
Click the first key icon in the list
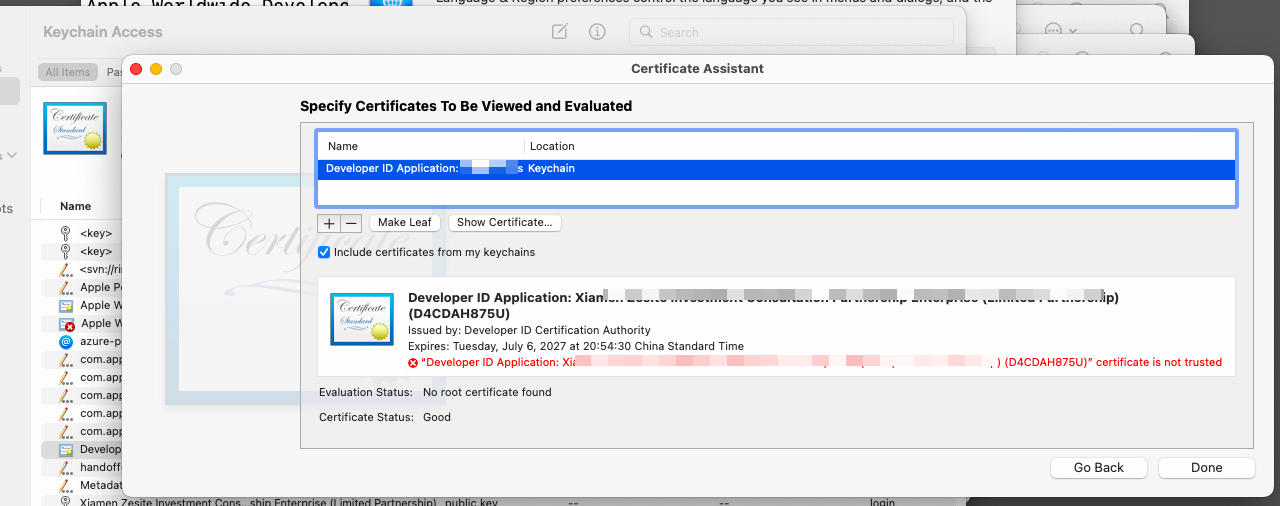66,233
